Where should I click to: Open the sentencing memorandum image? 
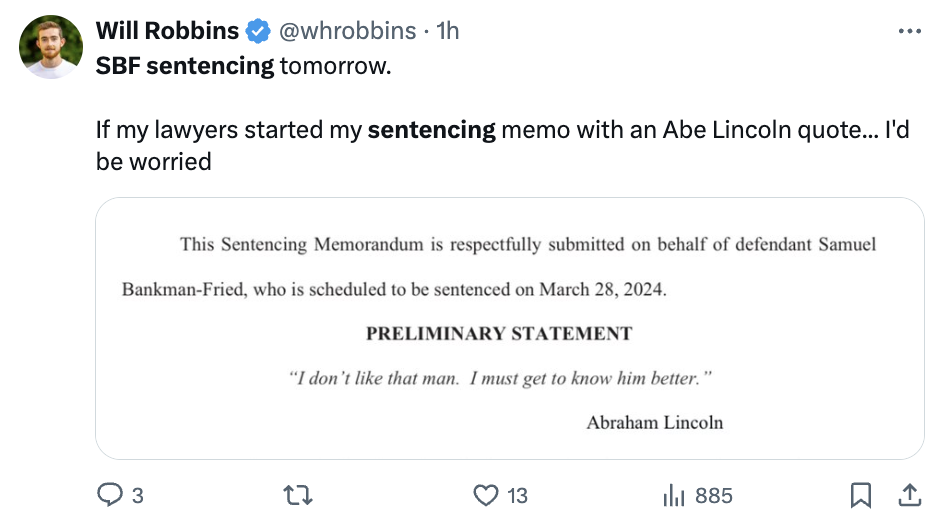510,328
